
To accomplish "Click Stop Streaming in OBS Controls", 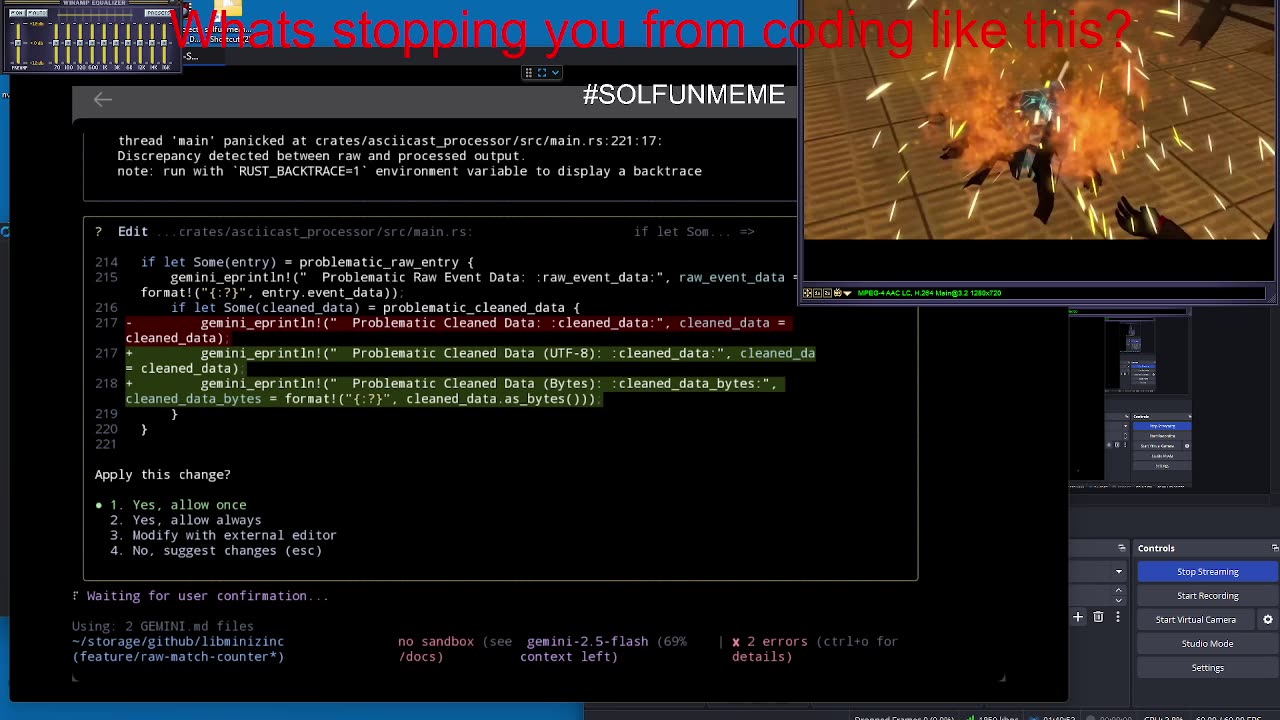I will [x=1207, y=572].
